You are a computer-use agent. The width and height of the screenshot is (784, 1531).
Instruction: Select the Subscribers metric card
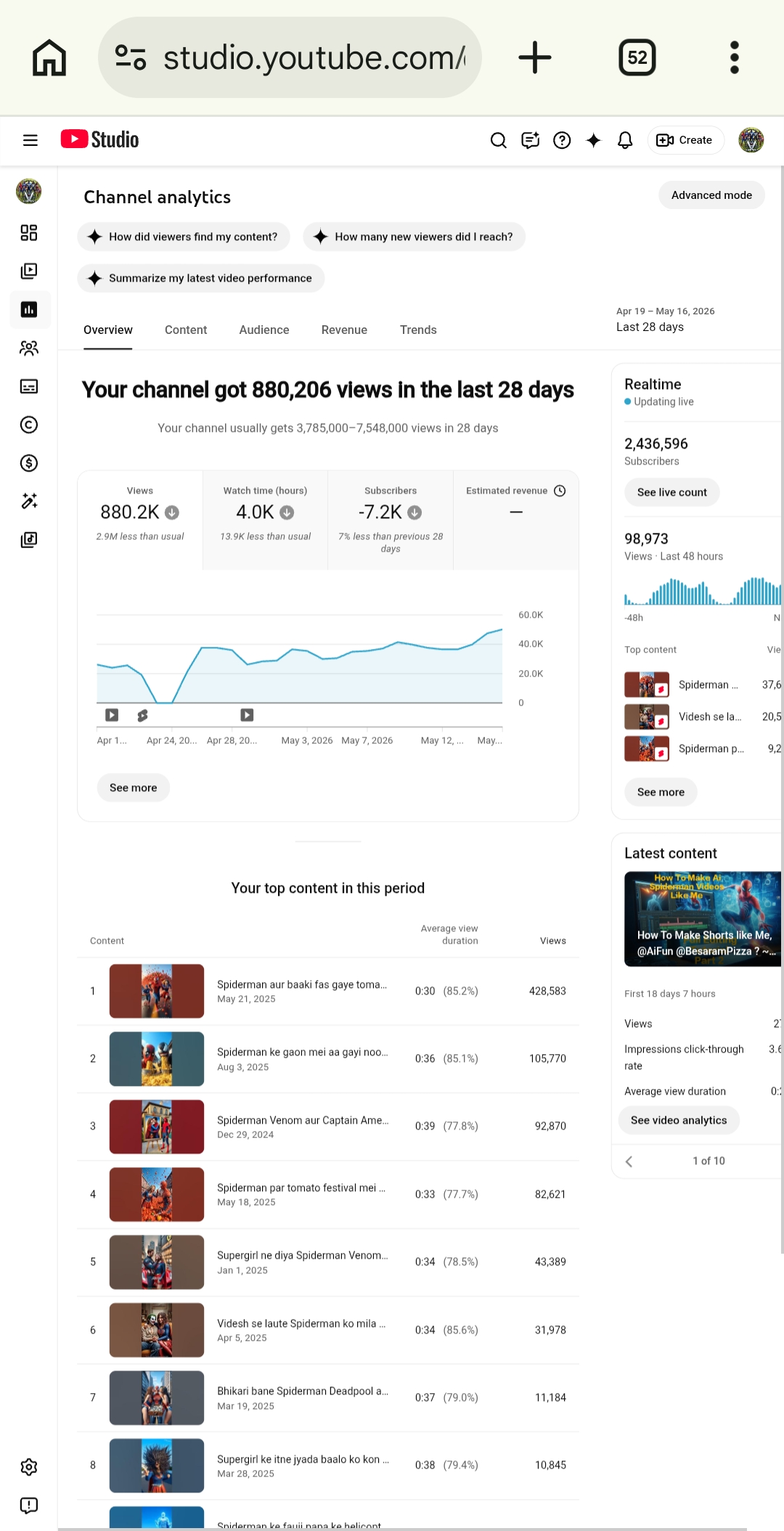[x=391, y=520]
